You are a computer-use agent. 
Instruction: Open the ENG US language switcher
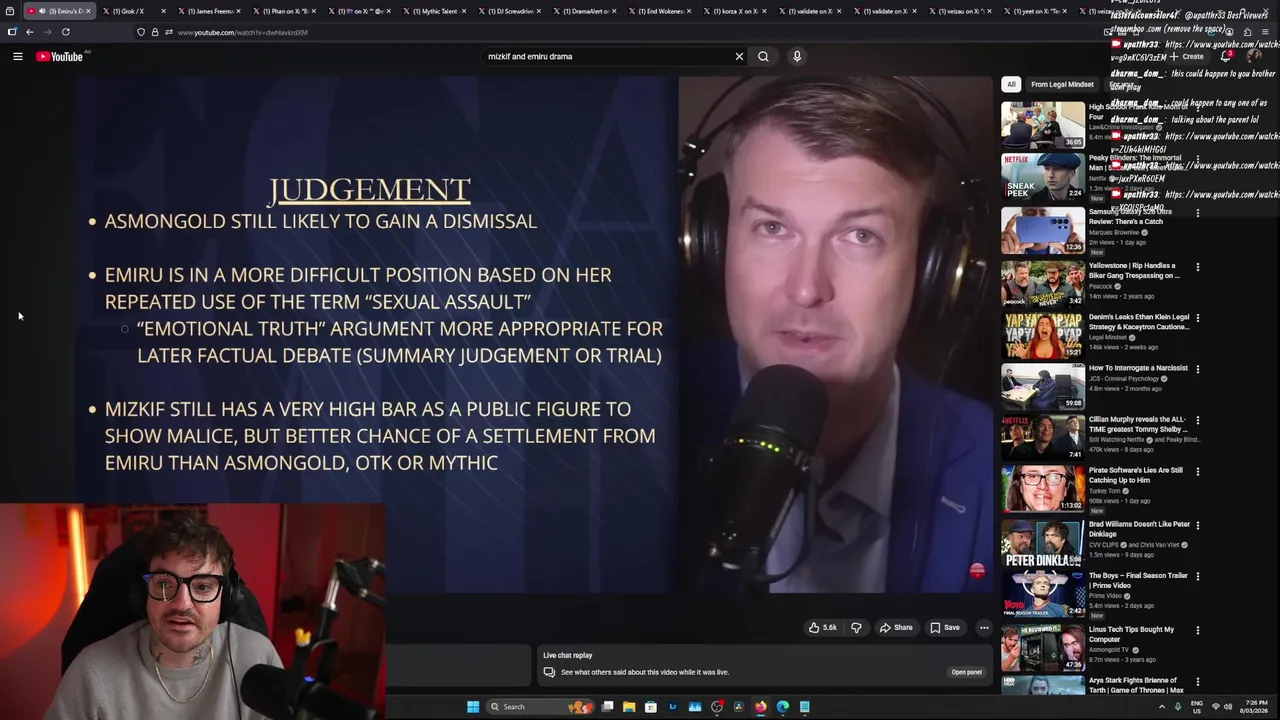[1196, 707]
